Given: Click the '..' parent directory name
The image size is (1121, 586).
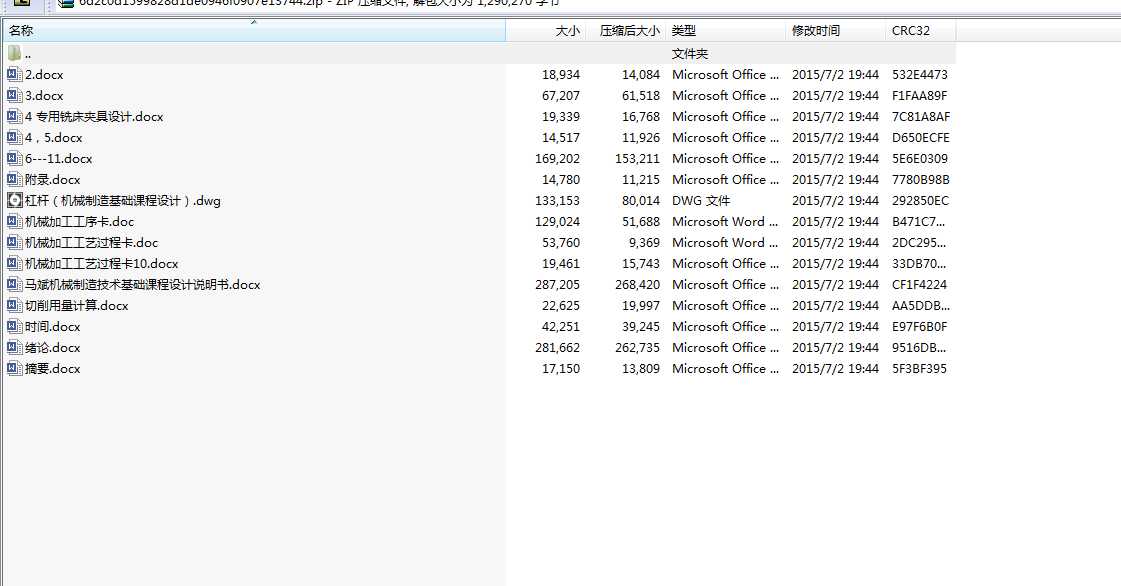Looking at the screenshot, I should (28, 54).
